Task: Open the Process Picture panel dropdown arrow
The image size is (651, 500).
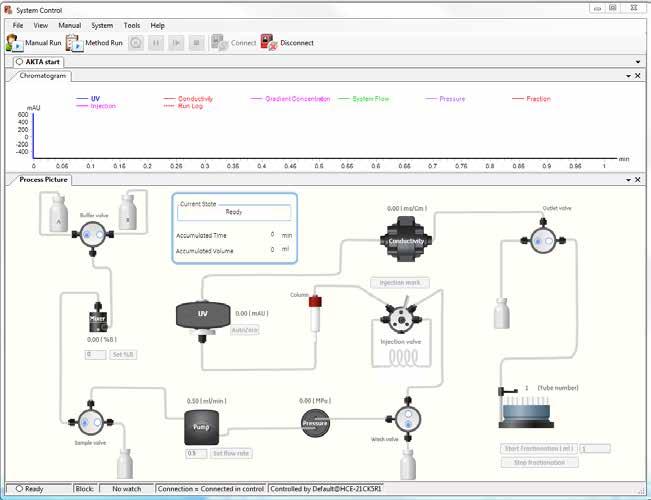Action: (x=628, y=180)
